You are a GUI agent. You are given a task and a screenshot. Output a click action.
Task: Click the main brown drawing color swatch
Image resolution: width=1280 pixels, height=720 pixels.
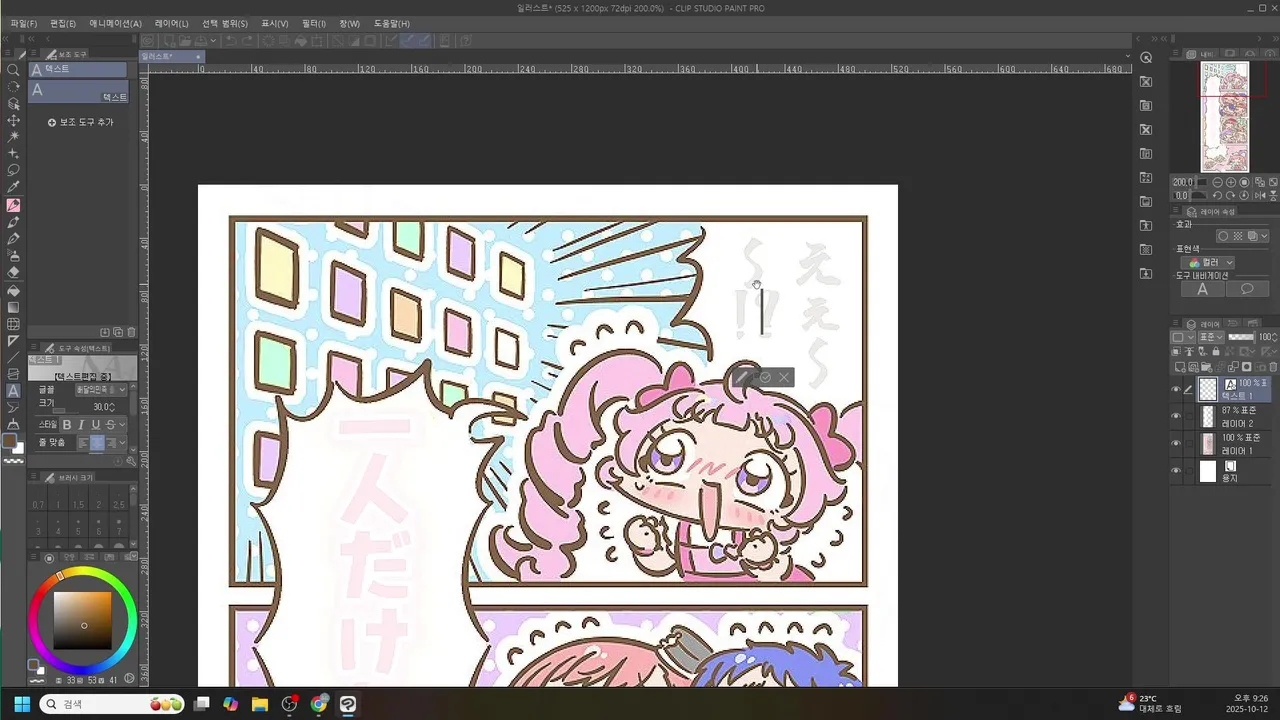tap(10, 441)
